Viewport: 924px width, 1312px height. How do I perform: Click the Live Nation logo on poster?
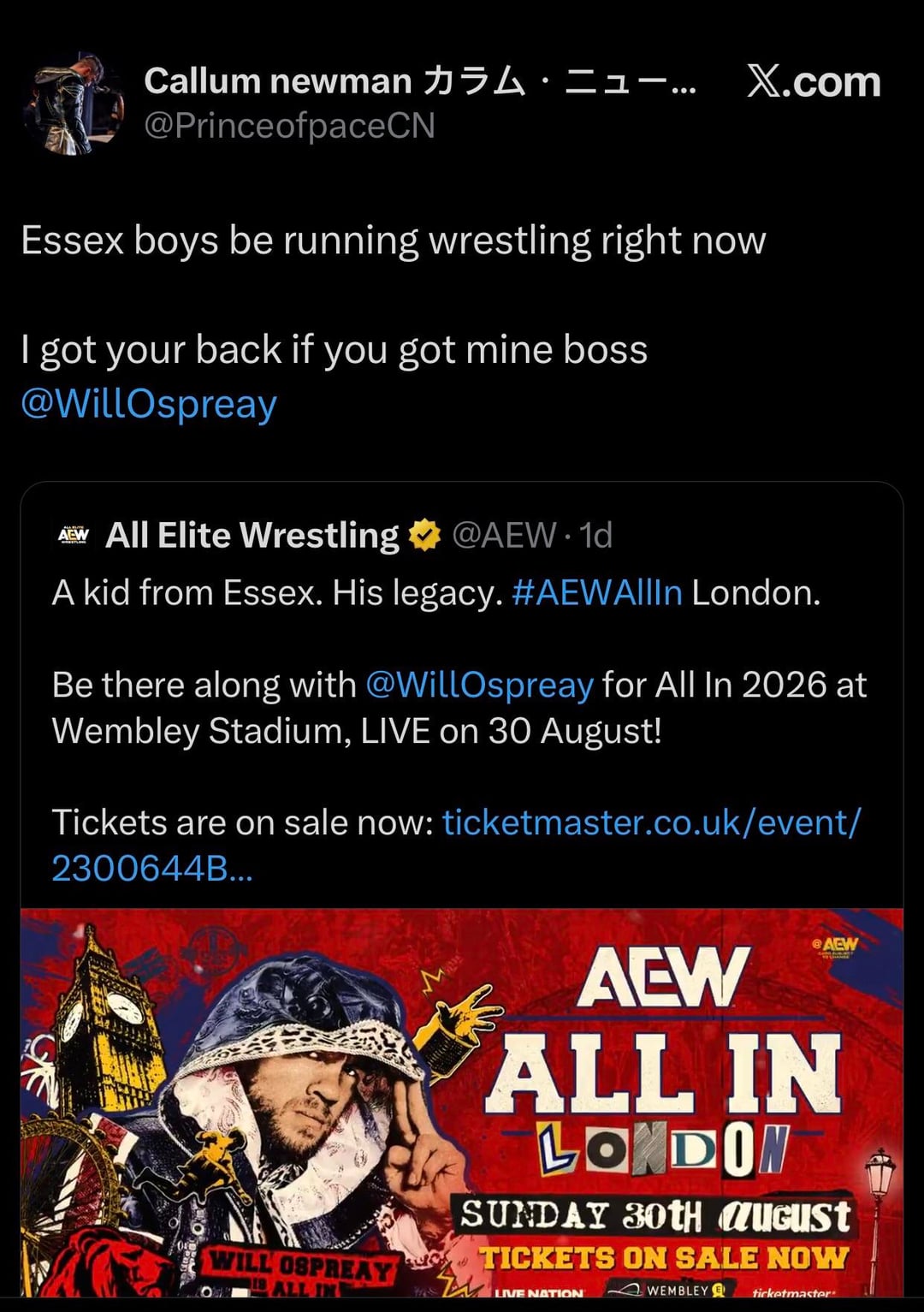pyautogui.click(x=539, y=1293)
